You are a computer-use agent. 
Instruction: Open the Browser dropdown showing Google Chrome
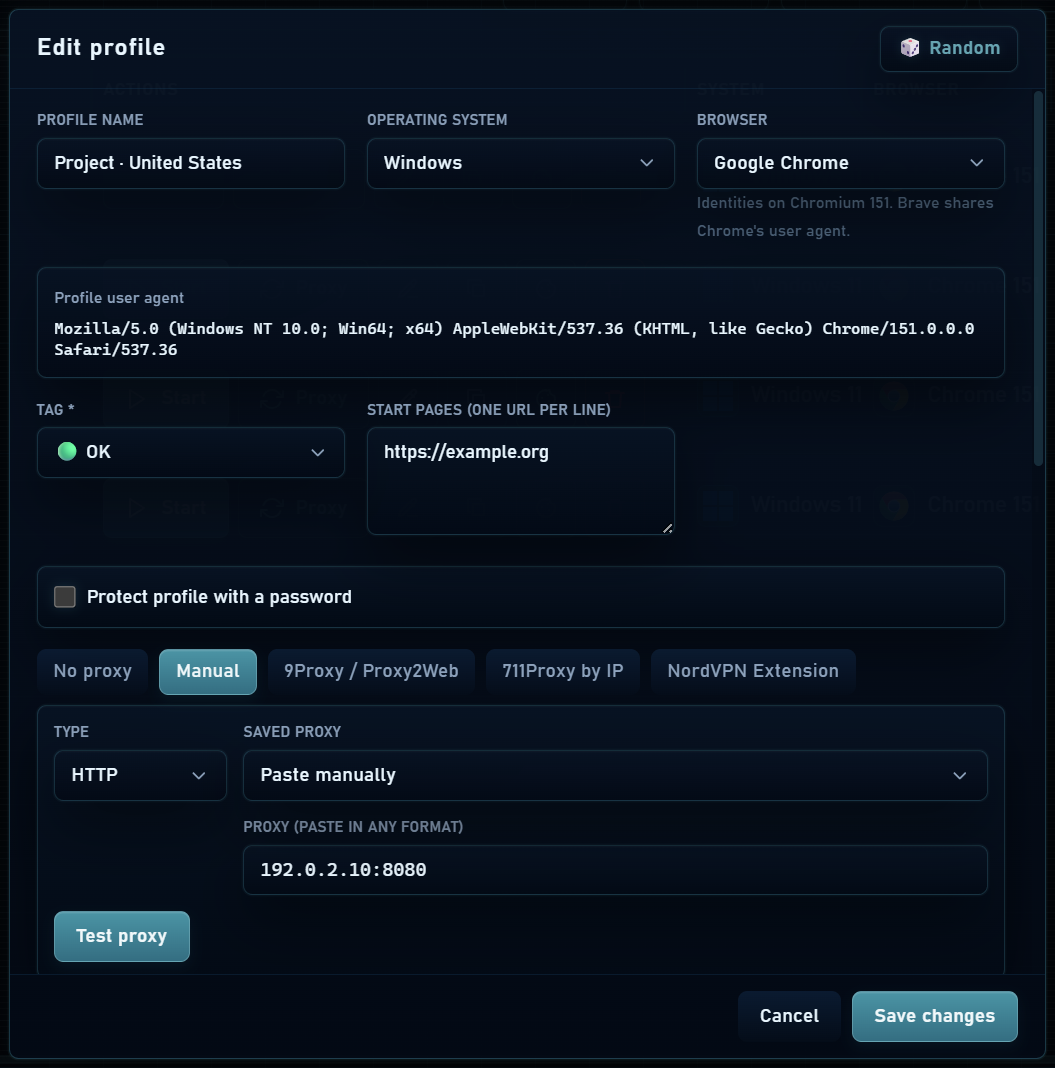[850, 163]
